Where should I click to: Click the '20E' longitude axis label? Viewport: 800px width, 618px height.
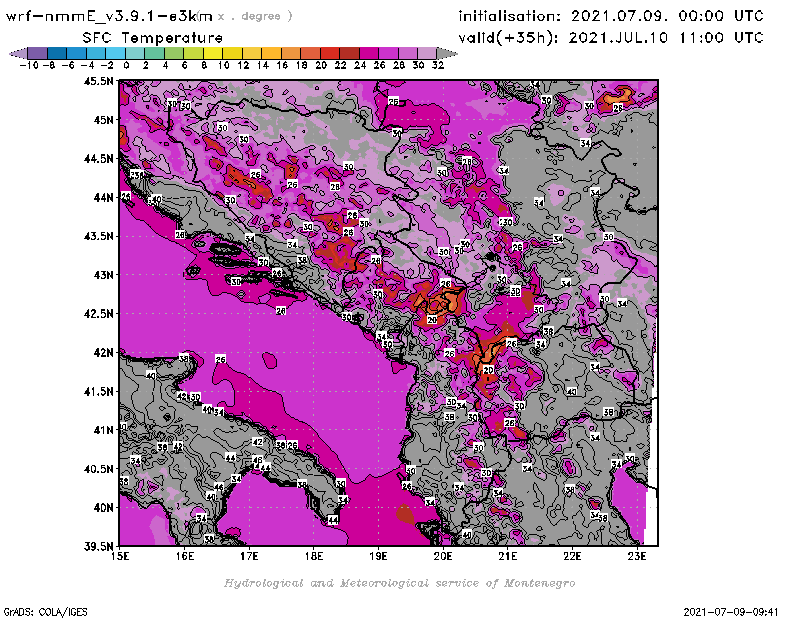(443, 556)
